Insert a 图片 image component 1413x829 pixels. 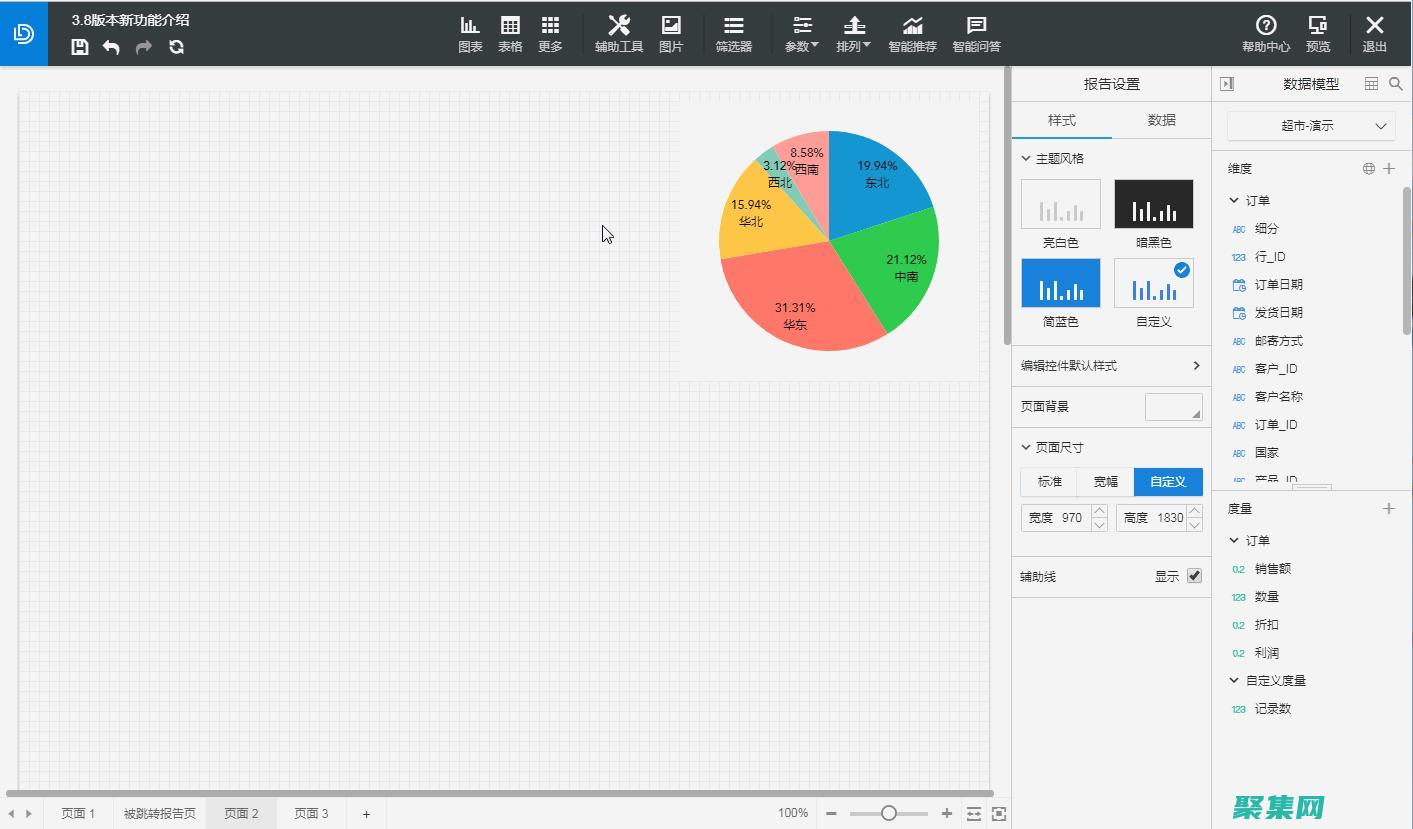671,33
